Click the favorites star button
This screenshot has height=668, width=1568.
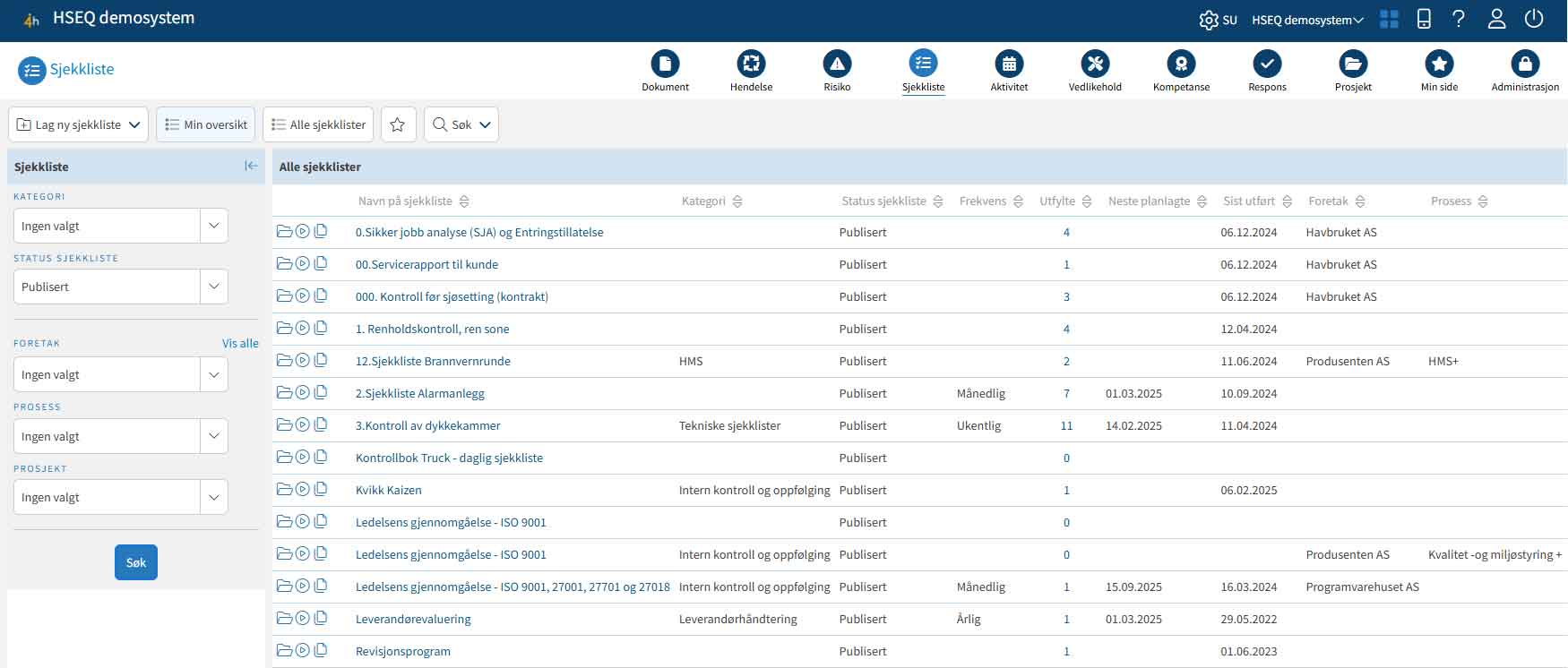pos(398,124)
